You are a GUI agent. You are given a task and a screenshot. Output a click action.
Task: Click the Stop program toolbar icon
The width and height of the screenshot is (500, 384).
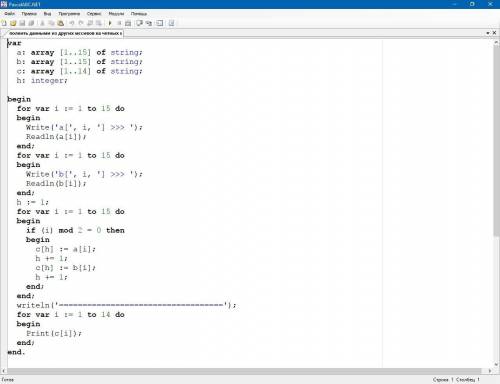tap(119, 23)
